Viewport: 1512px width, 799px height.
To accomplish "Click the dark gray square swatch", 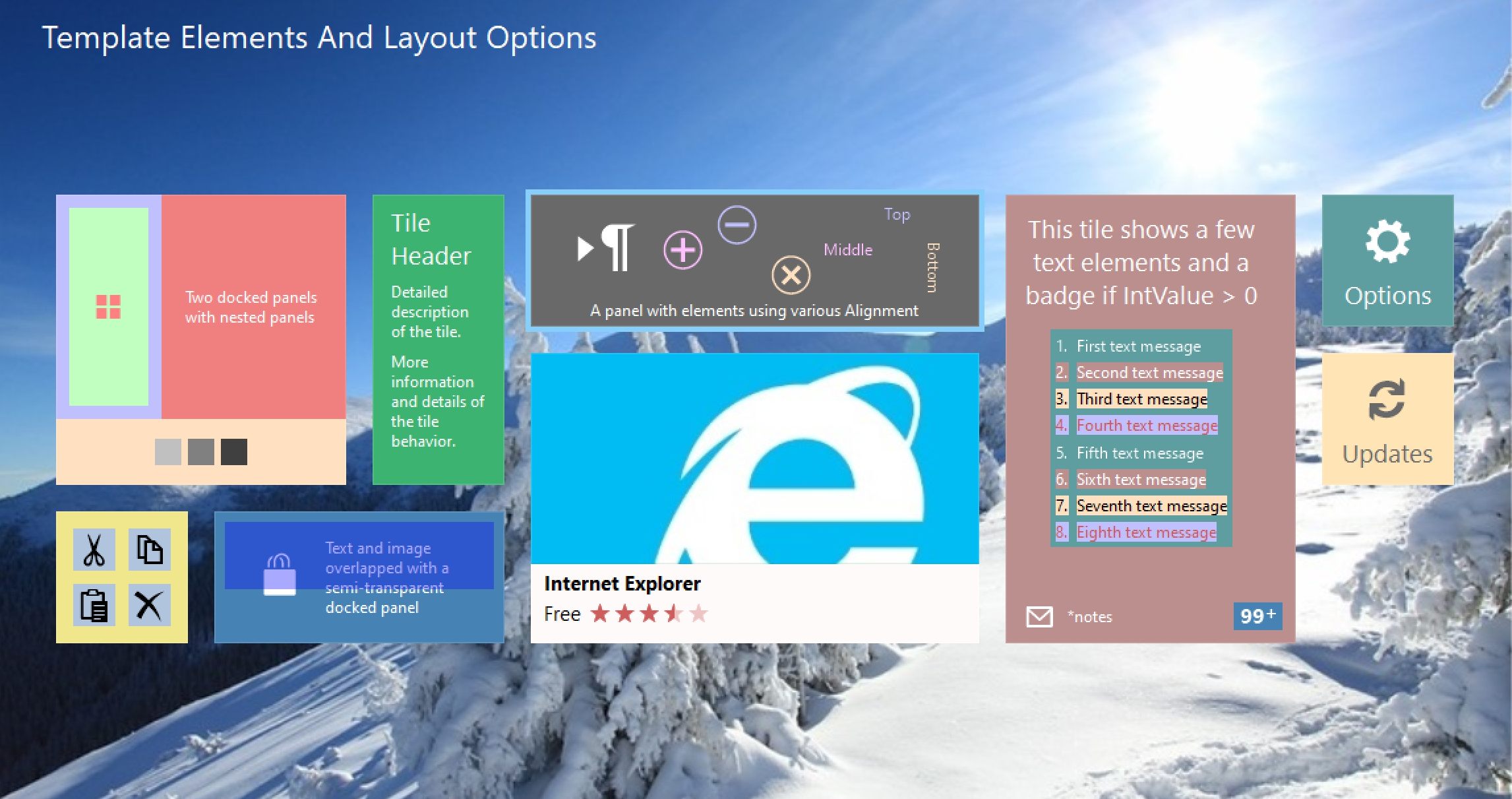I will point(234,452).
